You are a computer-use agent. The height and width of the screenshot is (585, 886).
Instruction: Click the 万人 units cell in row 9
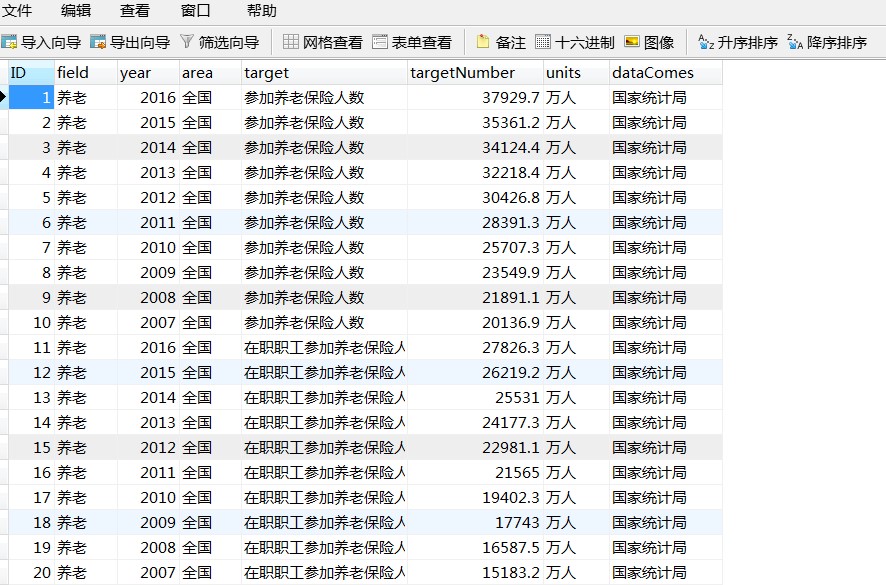click(x=576, y=297)
